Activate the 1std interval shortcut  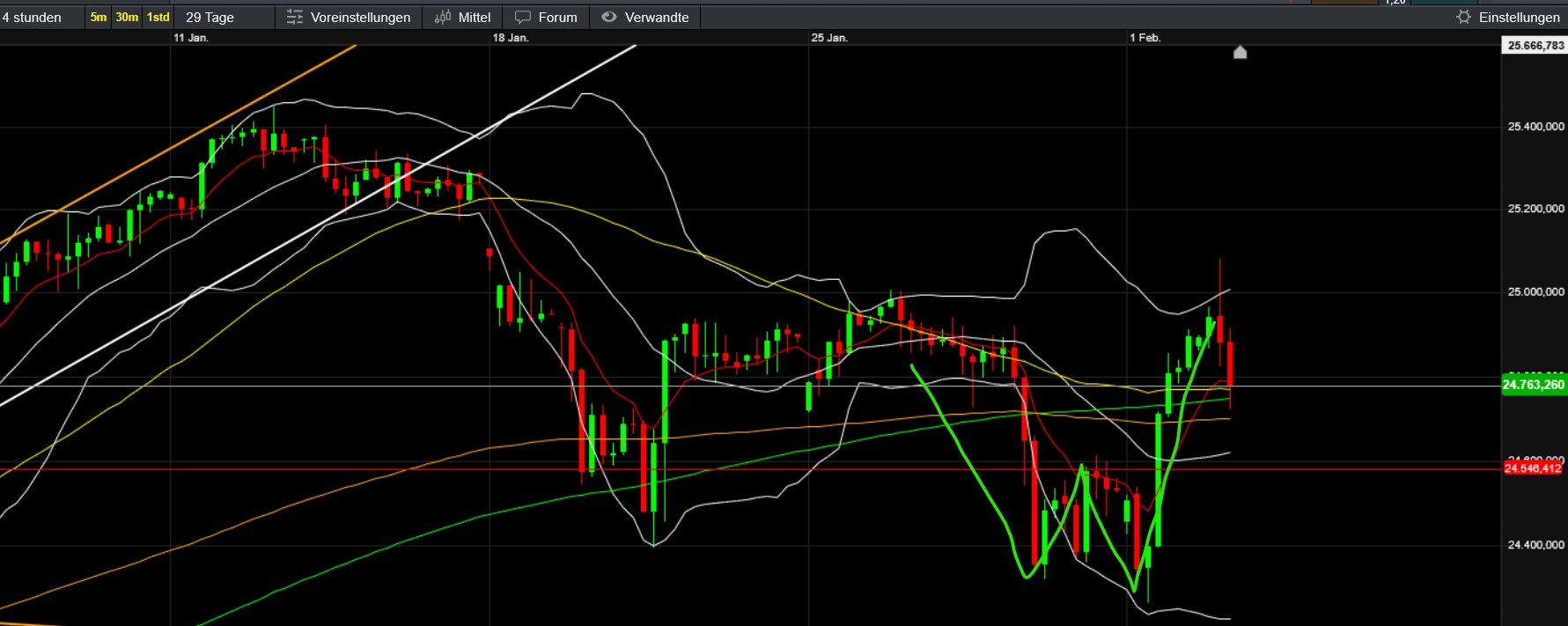pyautogui.click(x=158, y=18)
